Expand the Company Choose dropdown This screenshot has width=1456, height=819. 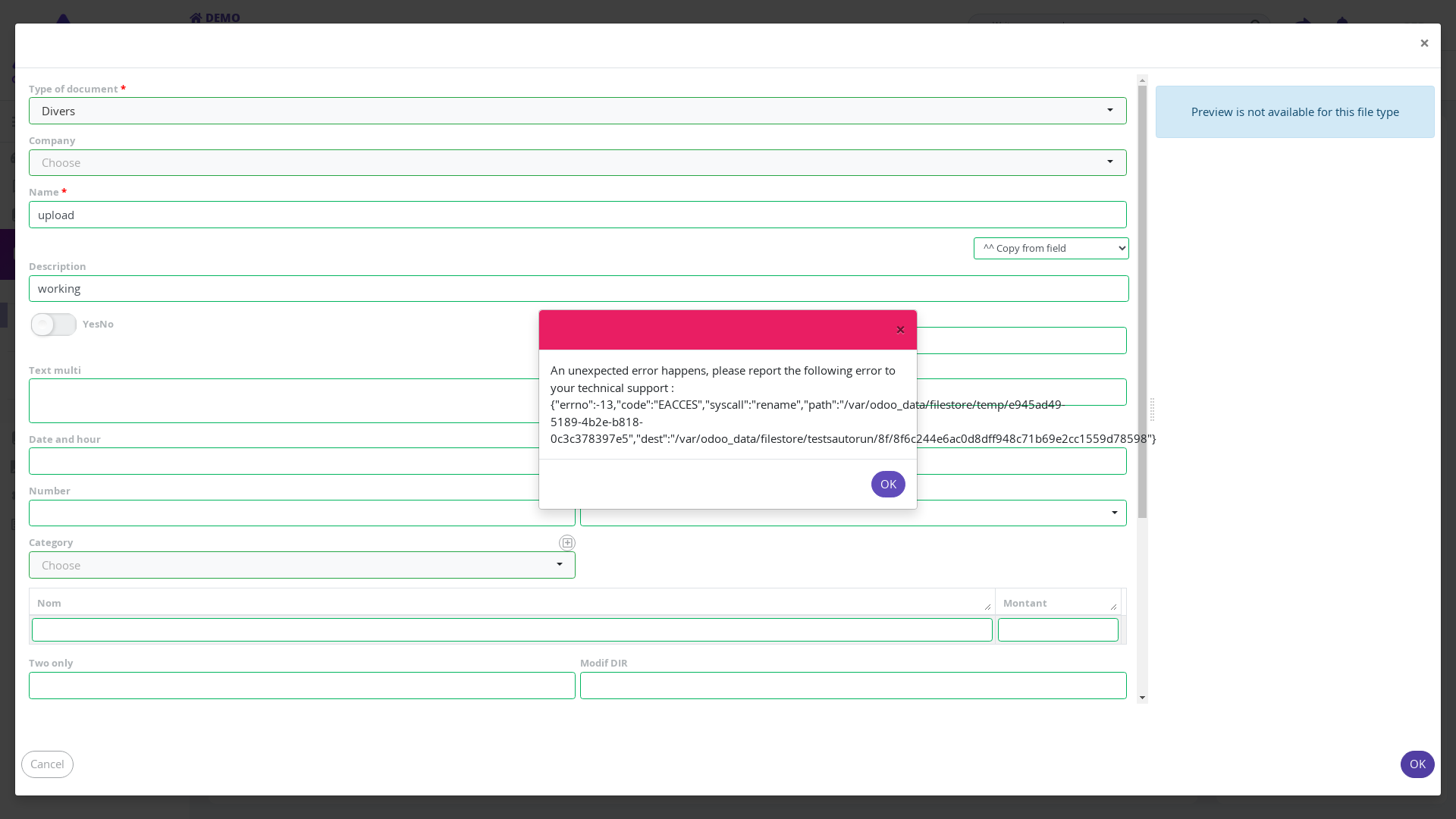(577, 162)
